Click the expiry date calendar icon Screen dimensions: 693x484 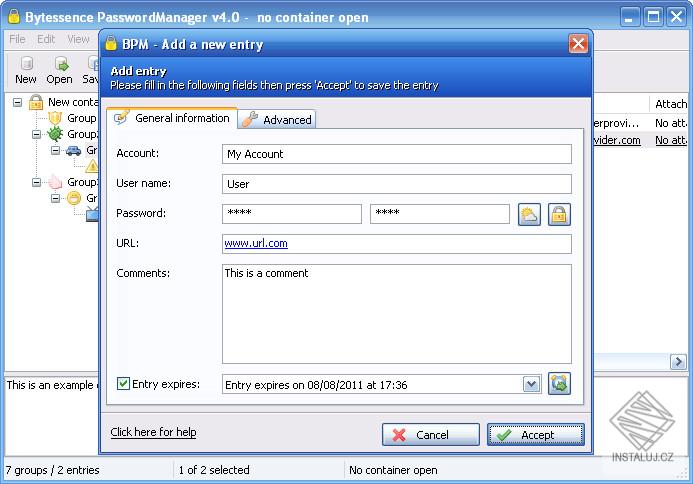559,383
